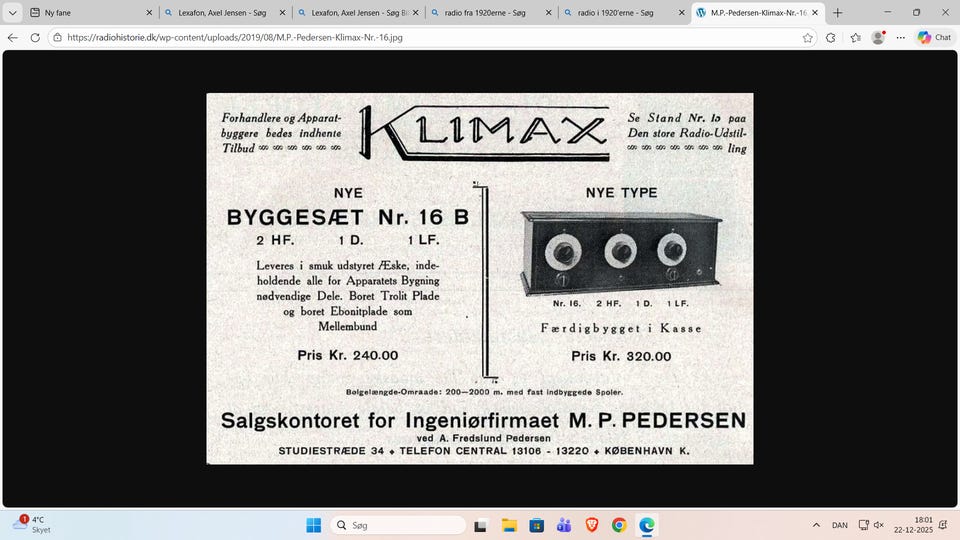The image size is (960, 540).
Task: Close the Ny fane tab
Action: click(149, 12)
